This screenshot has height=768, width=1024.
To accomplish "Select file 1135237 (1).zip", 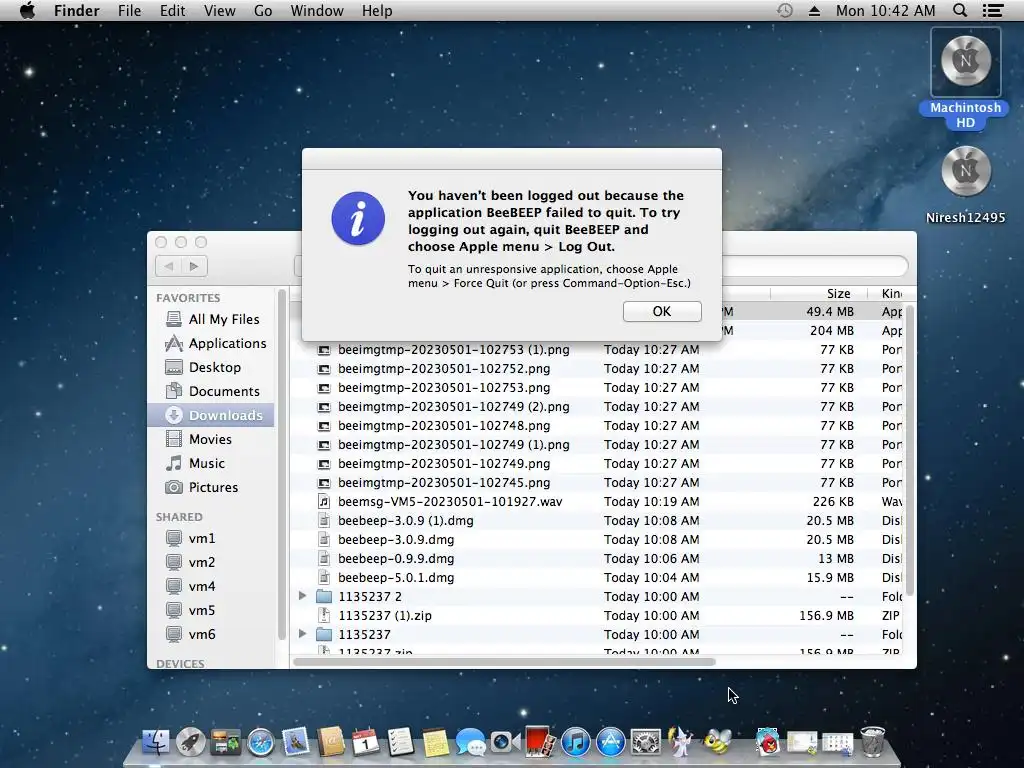I will [596, 615].
